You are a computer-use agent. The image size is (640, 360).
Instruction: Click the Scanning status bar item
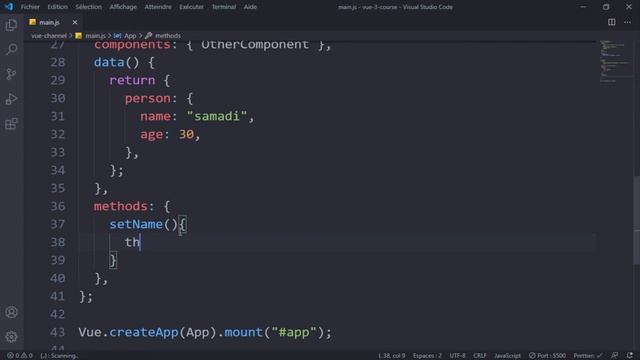tap(59, 356)
